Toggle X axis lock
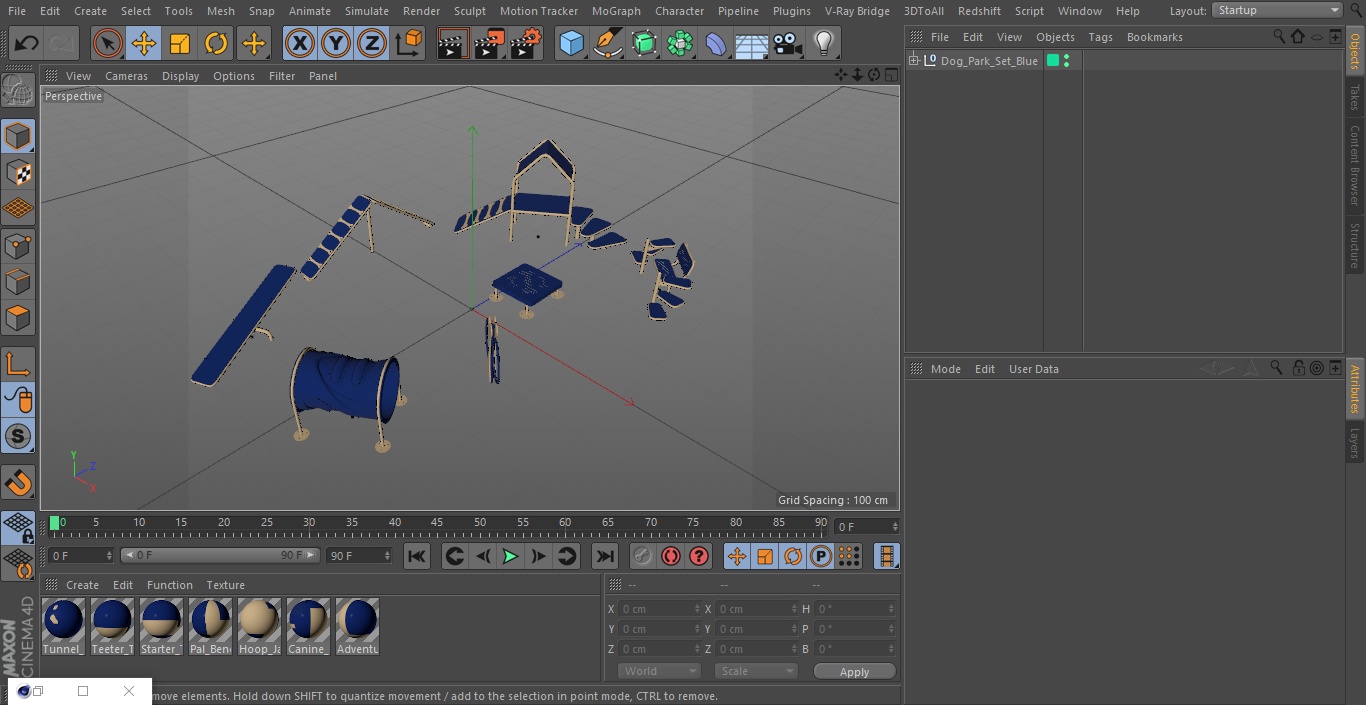1366x705 pixels. [x=299, y=43]
